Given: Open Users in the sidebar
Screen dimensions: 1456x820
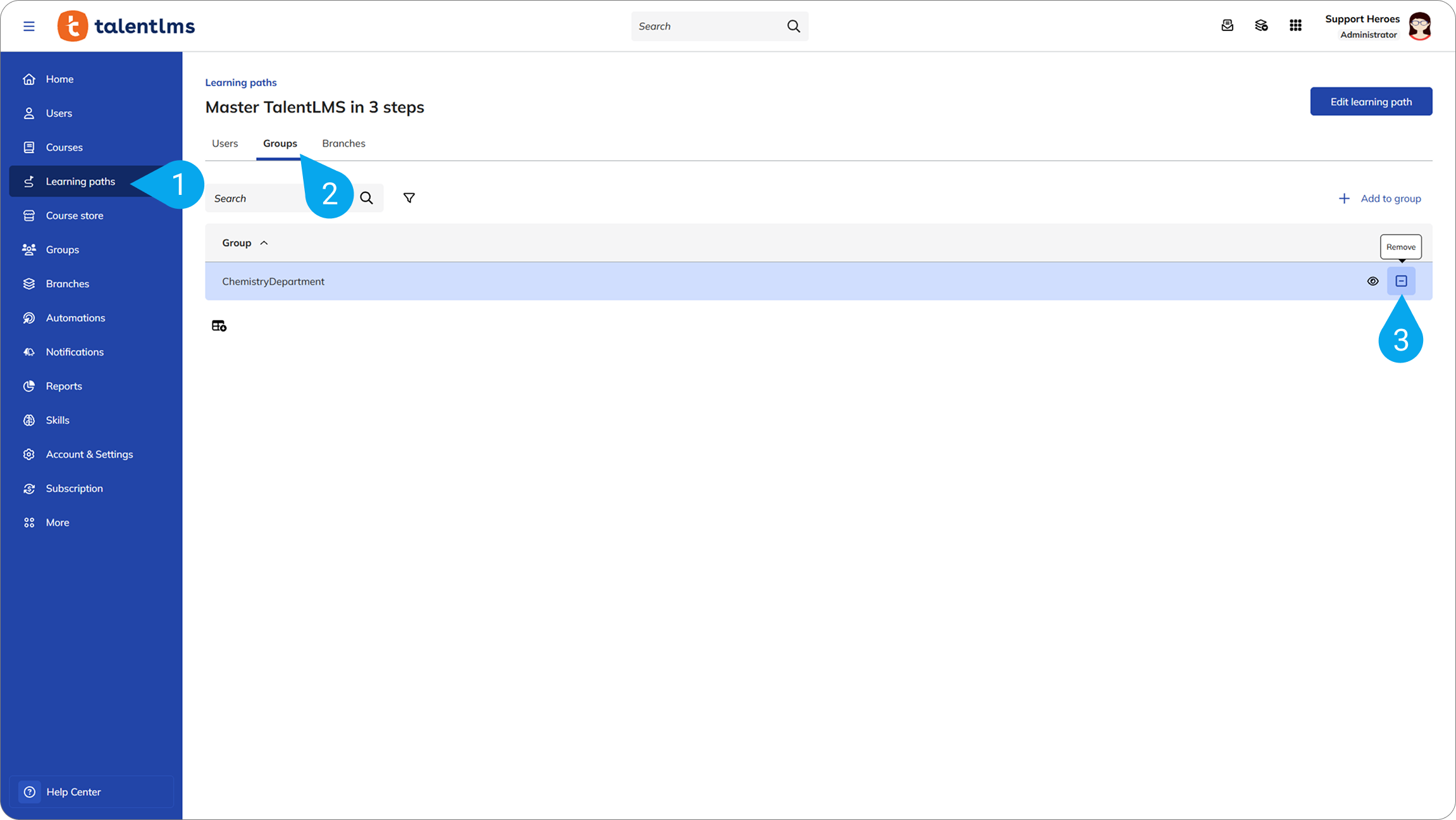Looking at the screenshot, I should click(91, 113).
